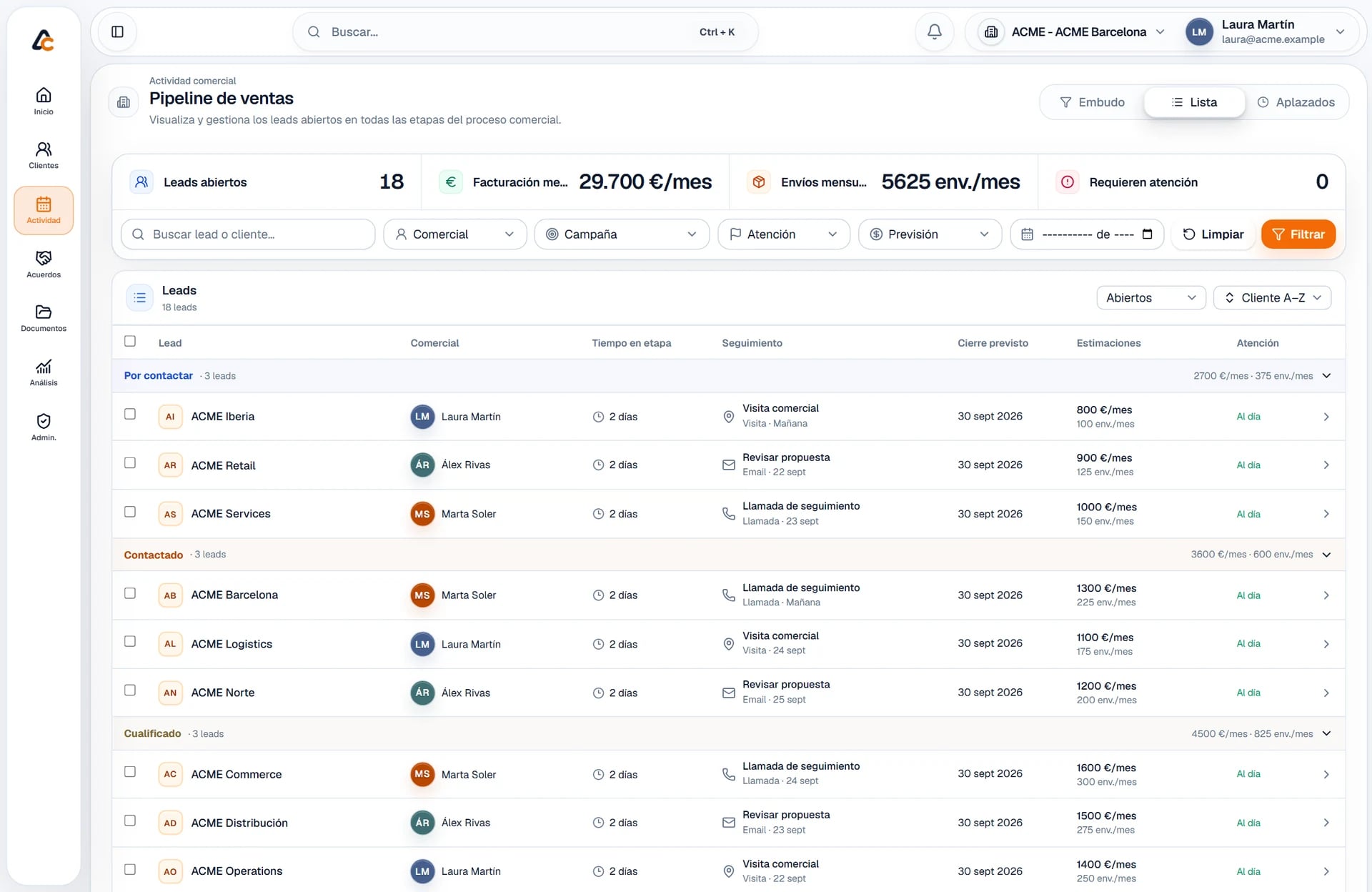The image size is (1372, 892).
Task: Switch to Aplazados view tab
Action: pyautogui.click(x=1296, y=102)
